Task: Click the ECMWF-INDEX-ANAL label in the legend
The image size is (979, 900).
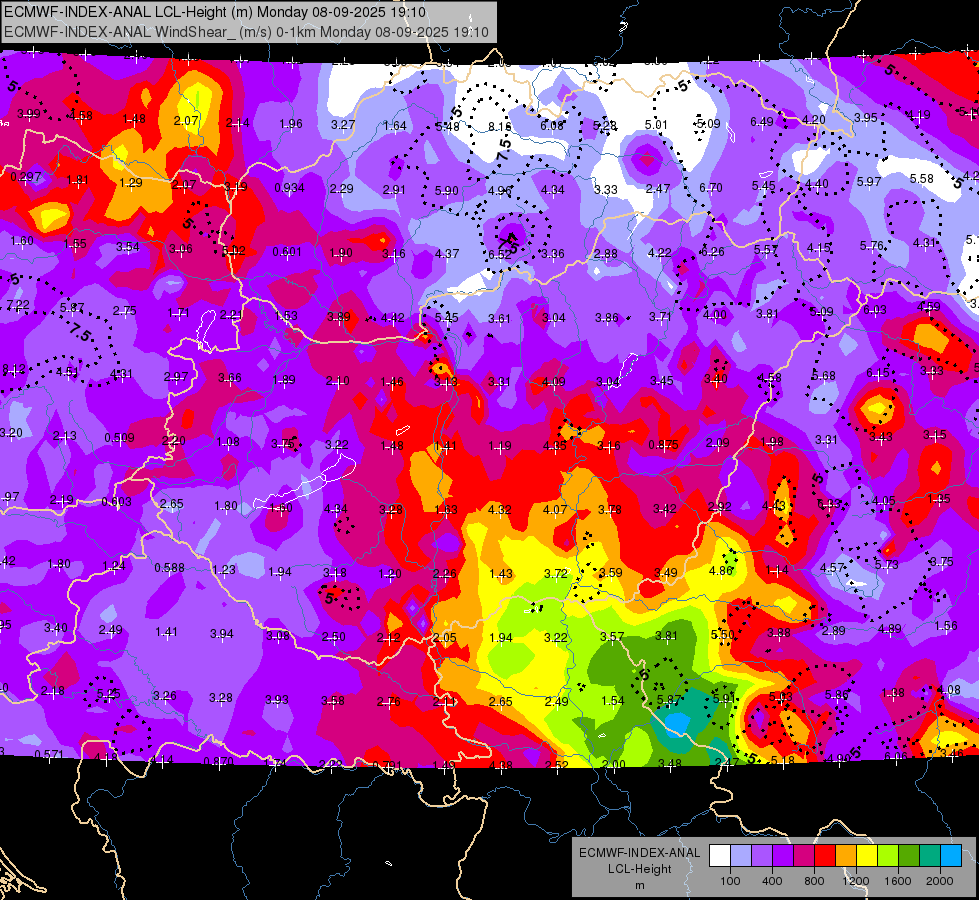Action: 639,853
